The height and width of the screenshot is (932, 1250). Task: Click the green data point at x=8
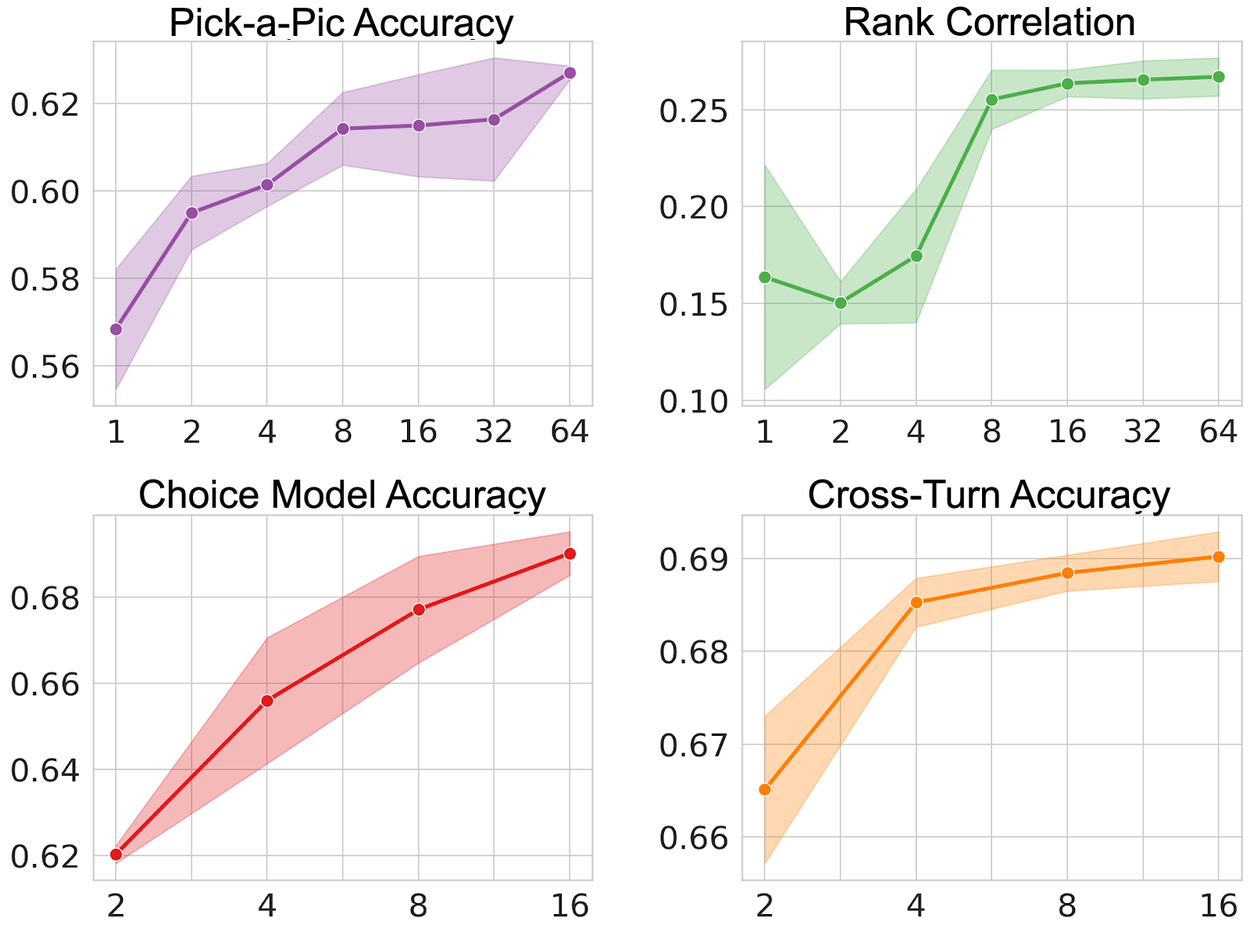[992, 100]
